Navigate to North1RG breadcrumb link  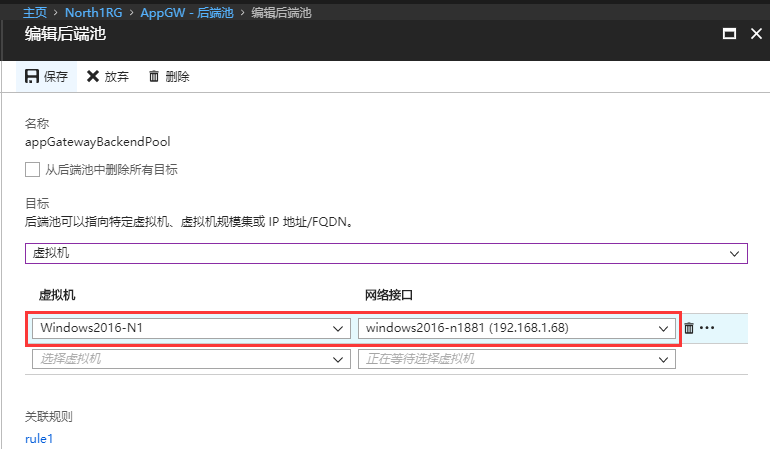[93, 11]
